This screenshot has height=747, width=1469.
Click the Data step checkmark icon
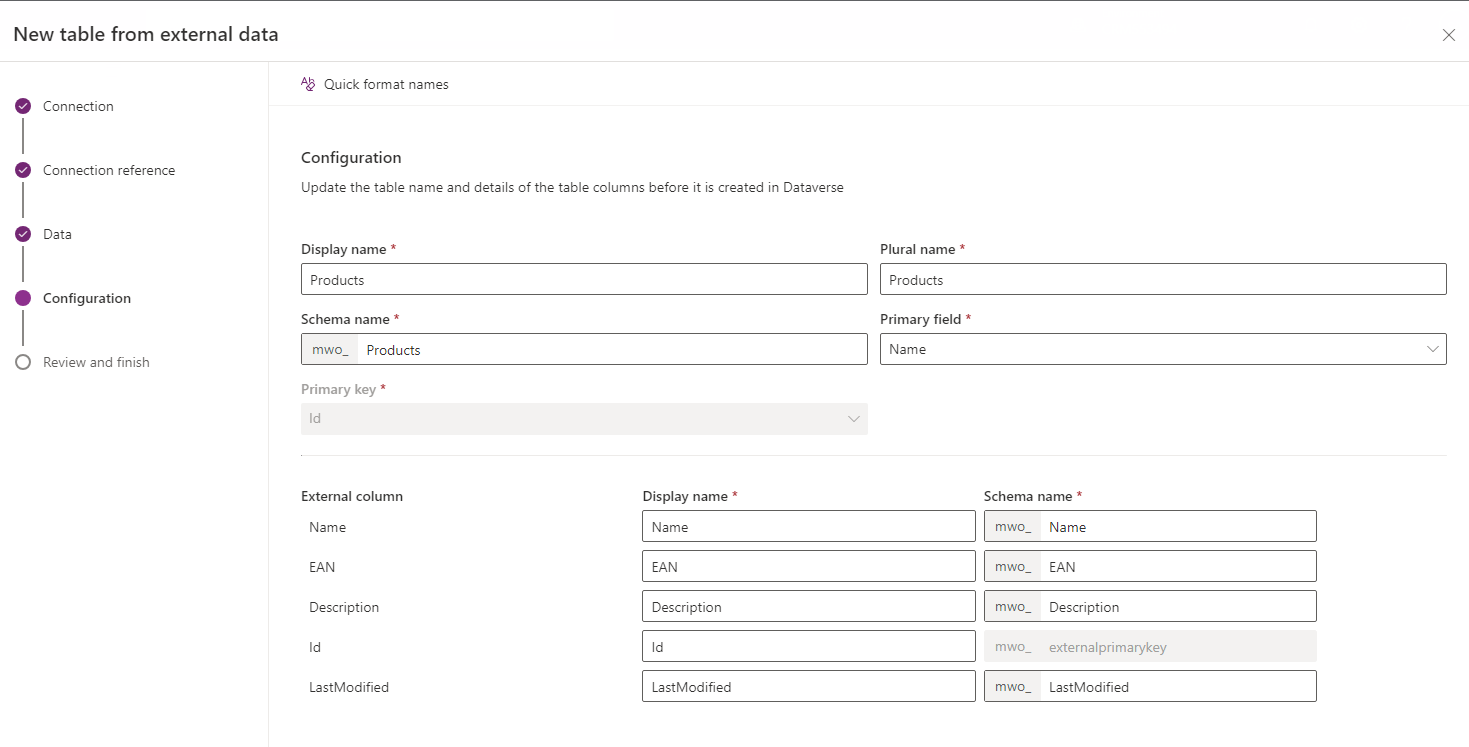[x=23, y=234]
